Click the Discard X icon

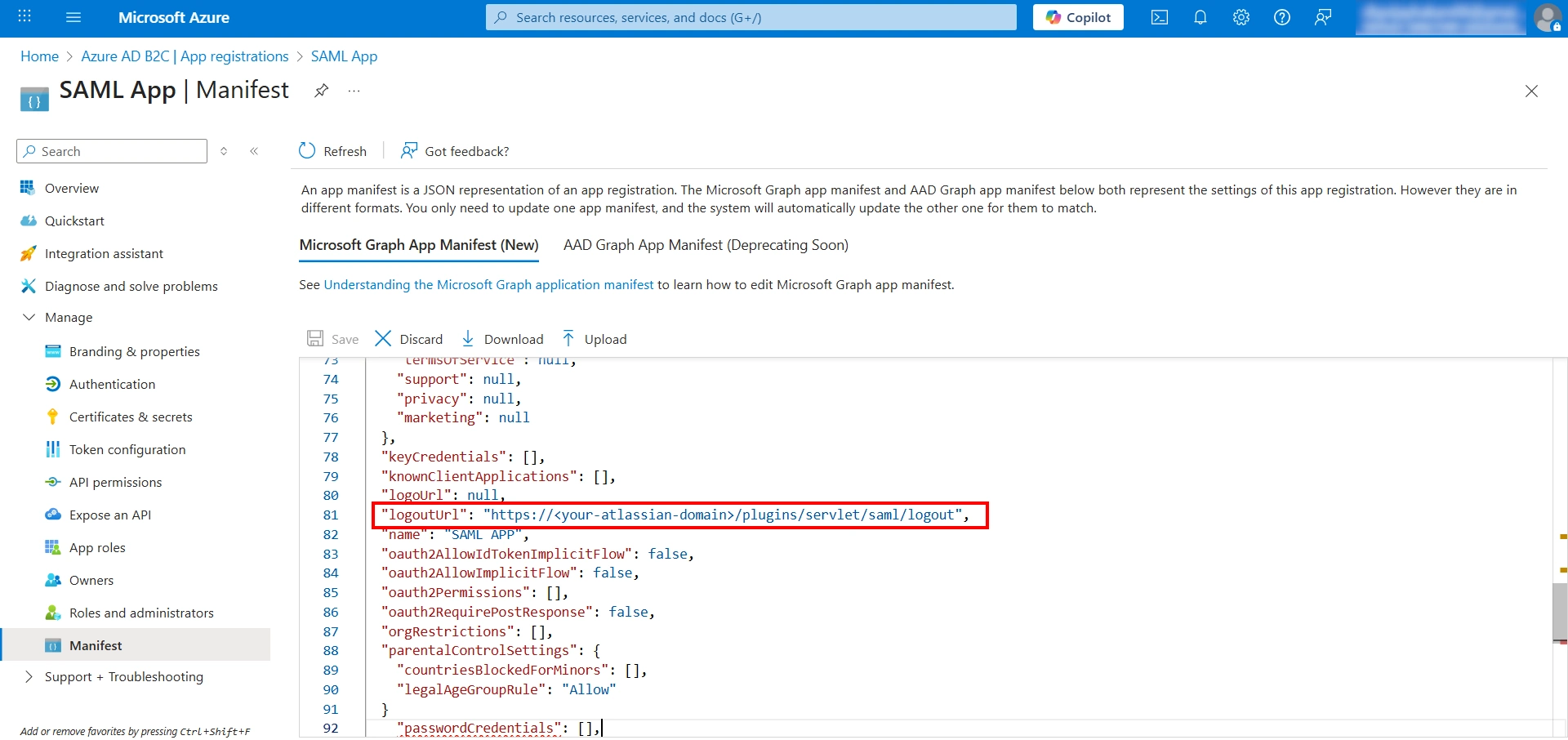tap(383, 339)
